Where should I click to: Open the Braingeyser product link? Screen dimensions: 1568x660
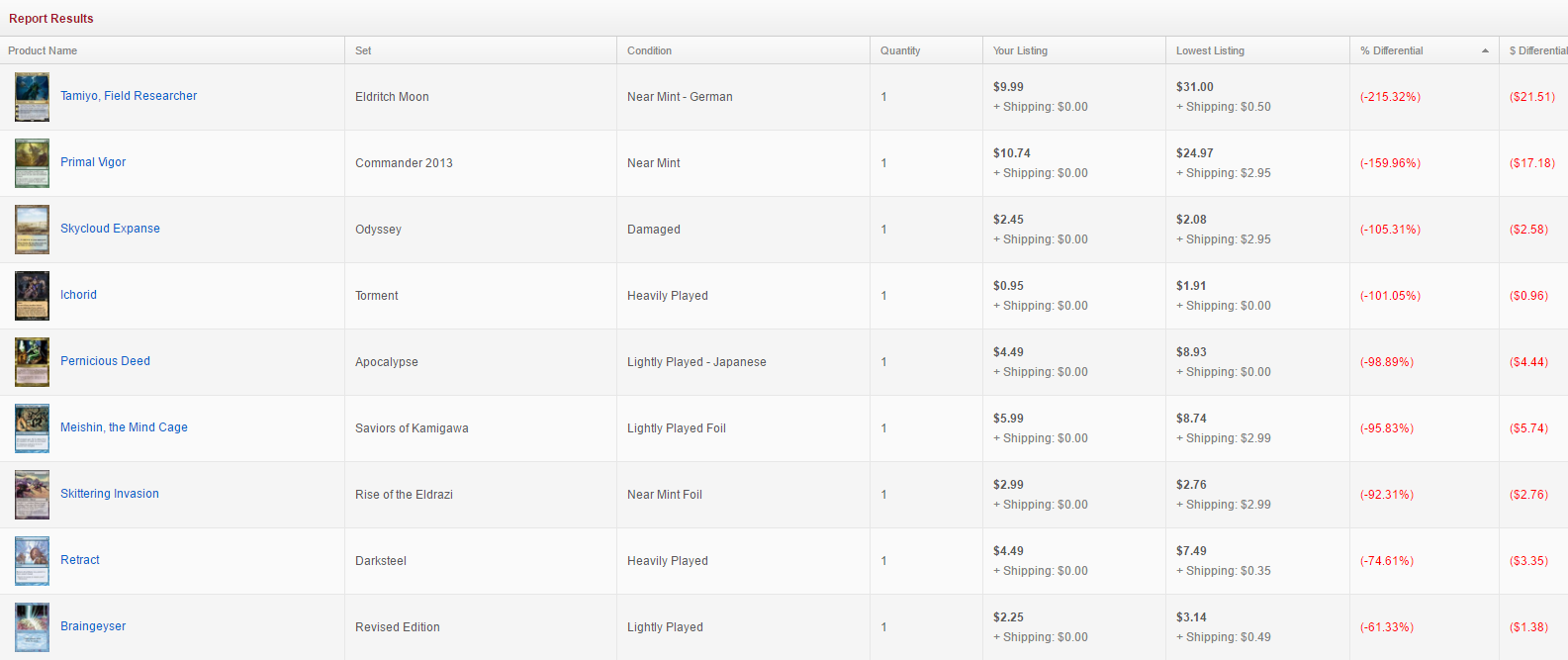pos(93,626)
